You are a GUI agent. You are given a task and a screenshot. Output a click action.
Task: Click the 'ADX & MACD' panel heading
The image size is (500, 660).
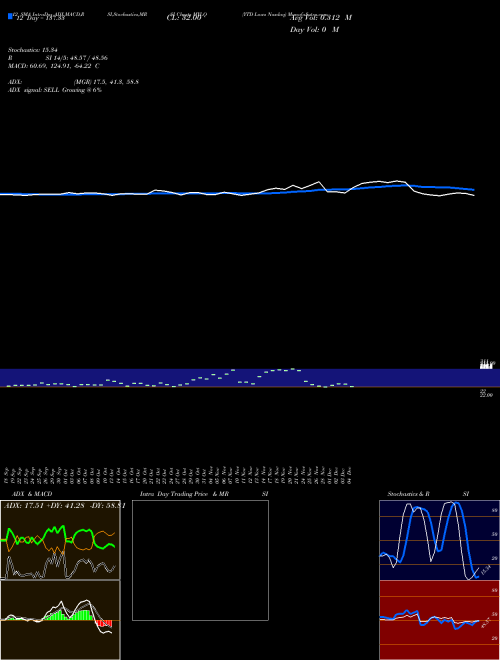32,494
